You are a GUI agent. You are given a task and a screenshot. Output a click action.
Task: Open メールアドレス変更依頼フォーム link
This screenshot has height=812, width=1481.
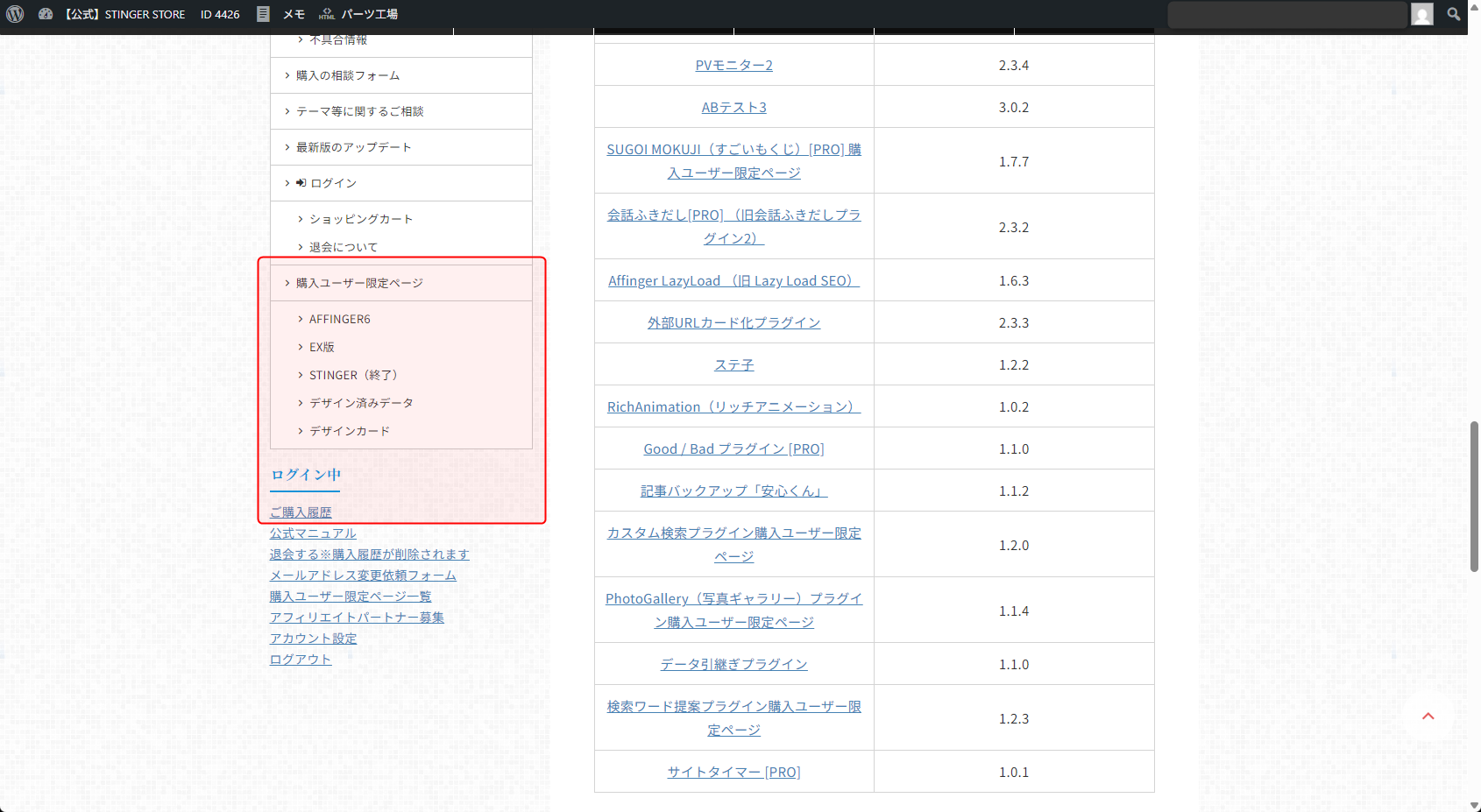click(363, 575)
